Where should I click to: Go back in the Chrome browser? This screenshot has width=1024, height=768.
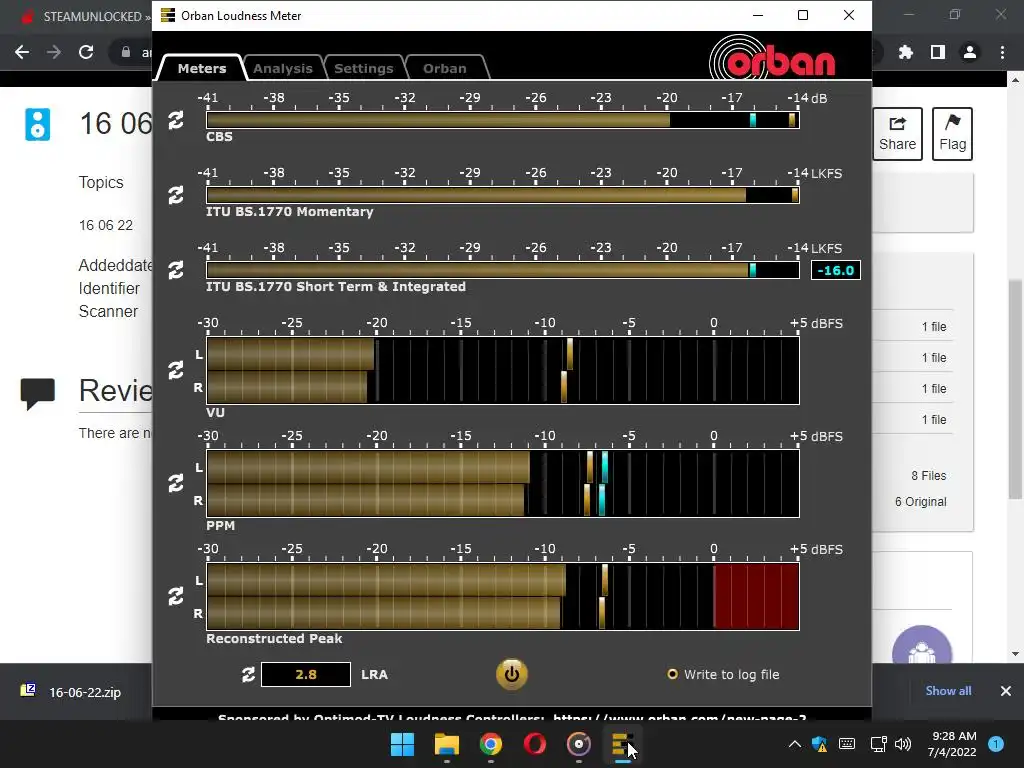22,52
